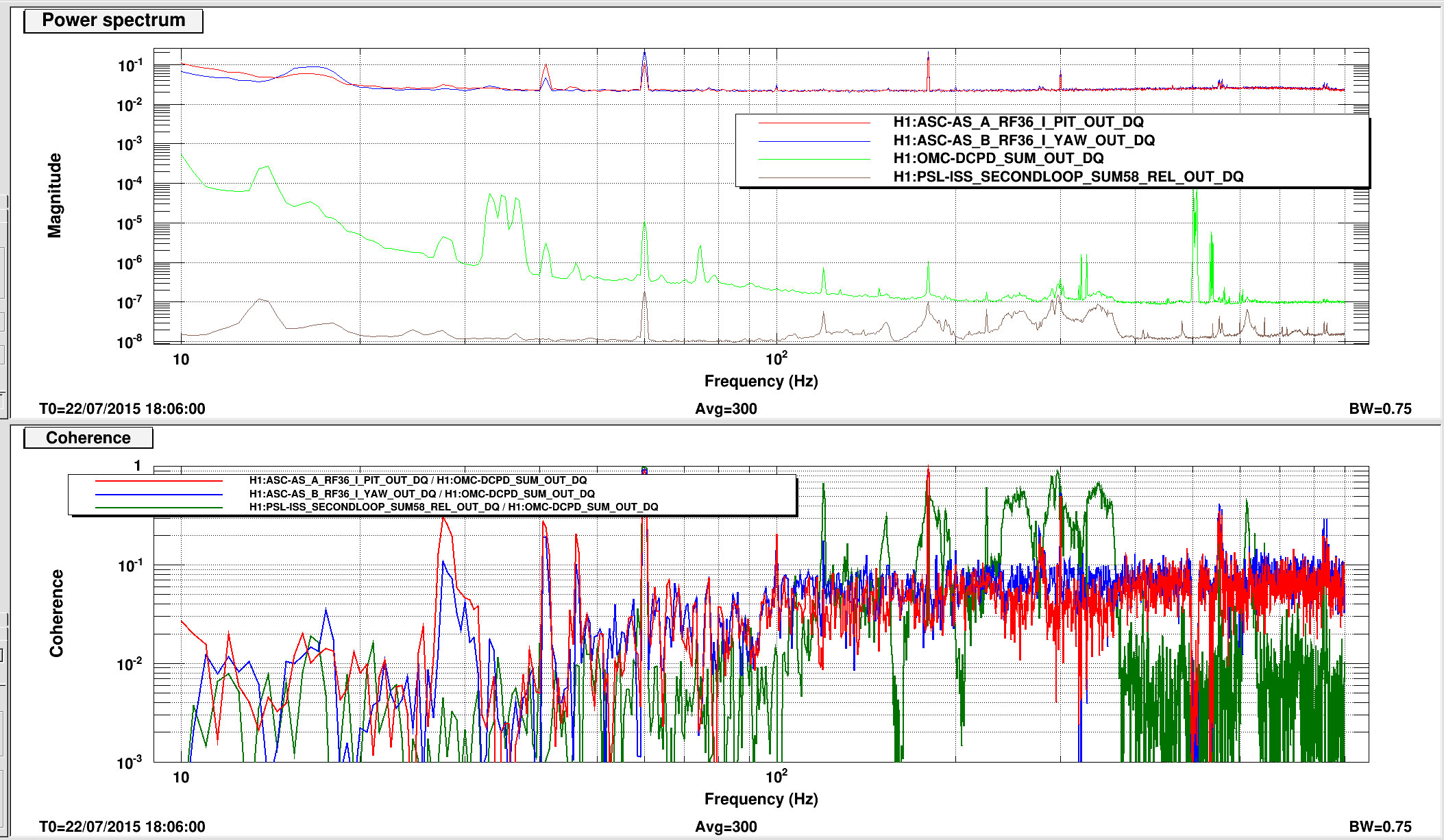Click the Magnitude y-axis label
Image resolution: width=1444 pixels, height=840 pixels.
(54, 195)
